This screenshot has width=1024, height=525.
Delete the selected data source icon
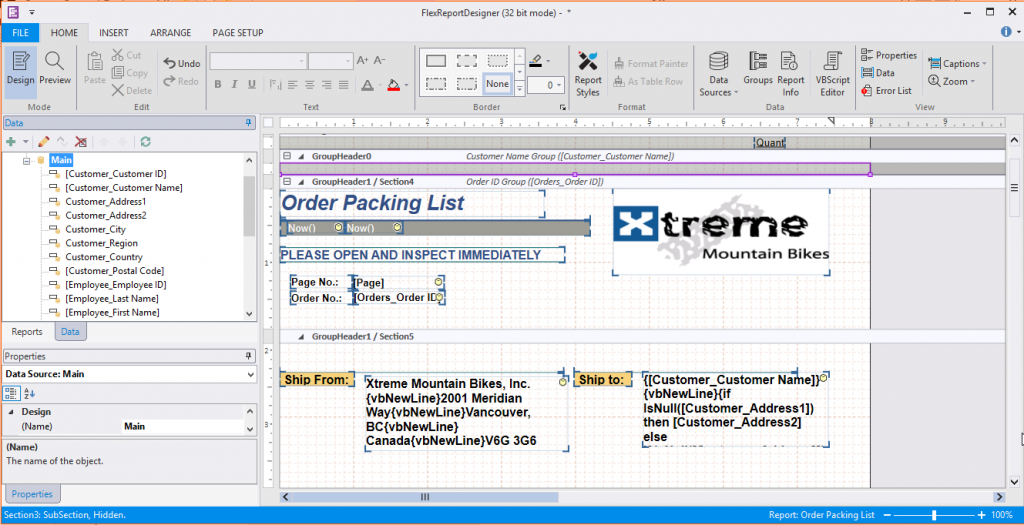click(x=81, y=141)
